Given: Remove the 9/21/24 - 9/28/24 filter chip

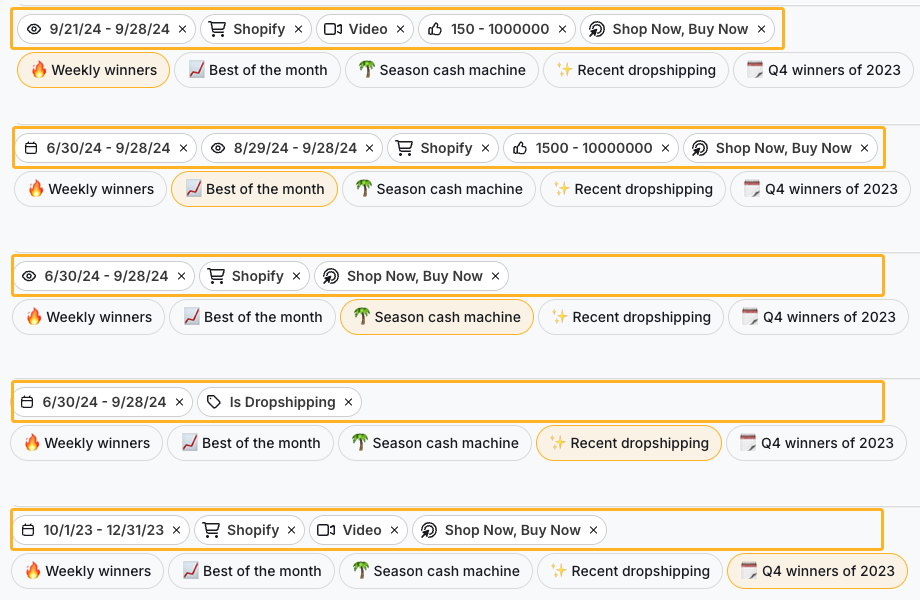Looking at the screenshot, I should (182, 29).
